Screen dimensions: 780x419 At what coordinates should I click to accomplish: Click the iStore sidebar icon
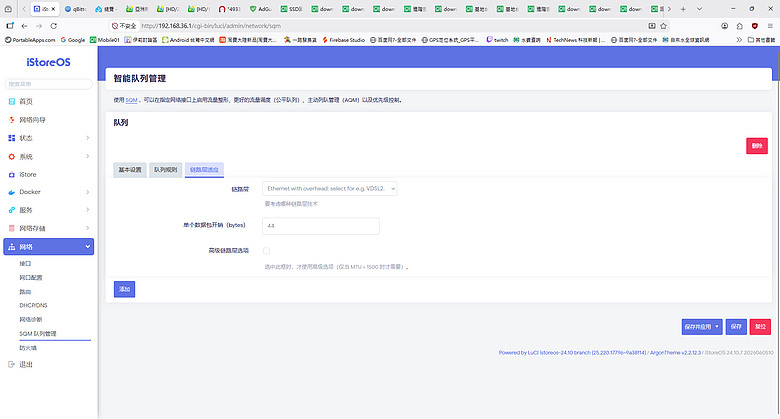tap(11, 175)
